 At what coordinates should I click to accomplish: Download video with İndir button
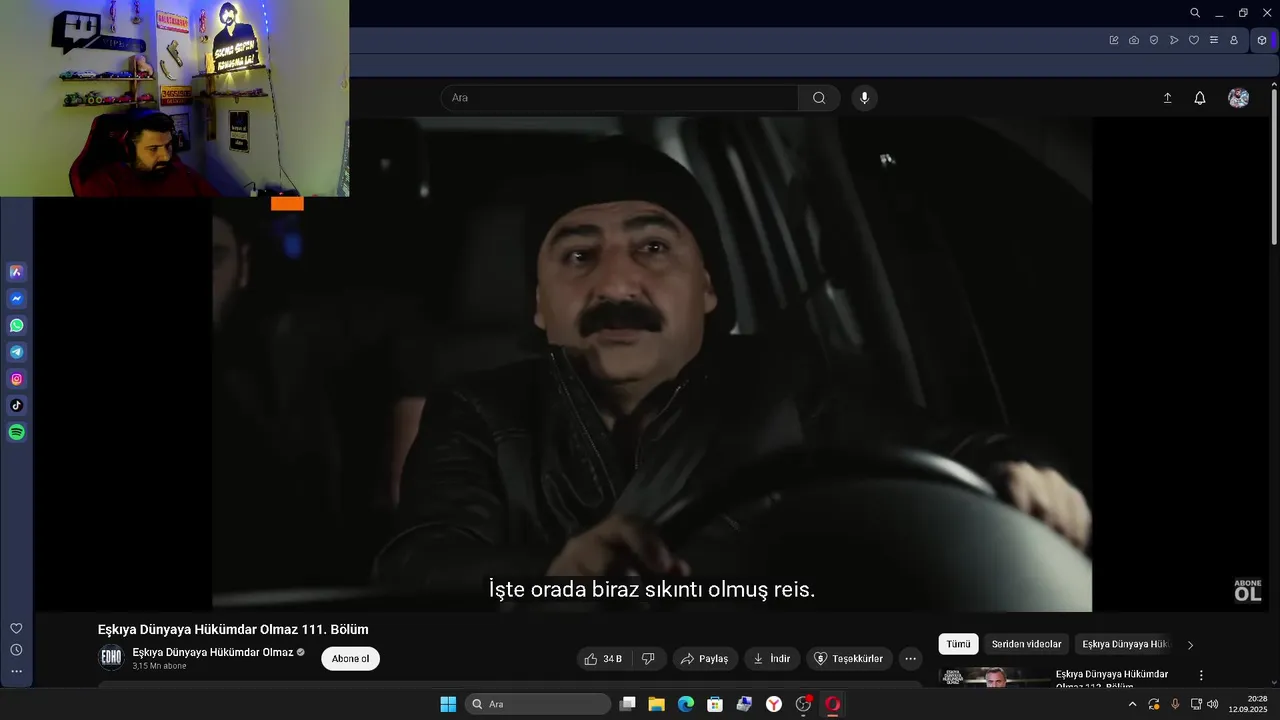[x=772, y=659]
